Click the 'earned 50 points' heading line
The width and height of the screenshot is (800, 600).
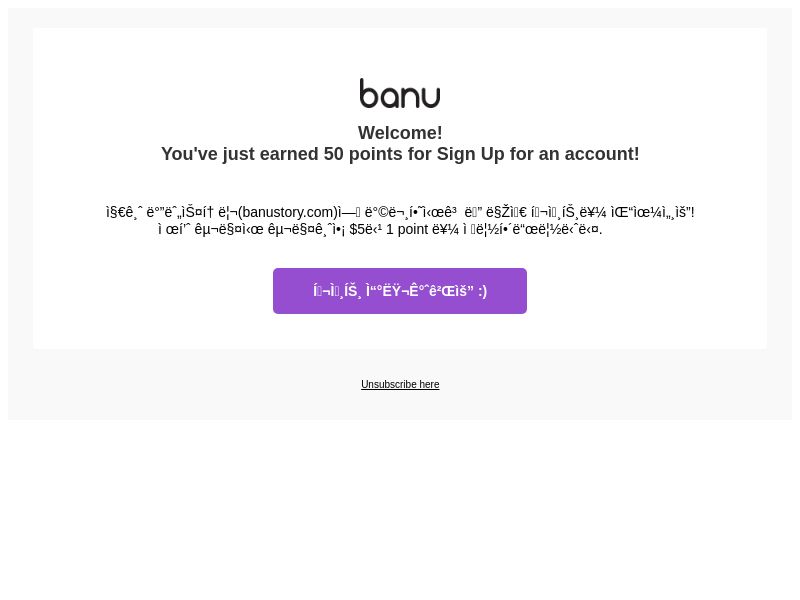[400, 154]
